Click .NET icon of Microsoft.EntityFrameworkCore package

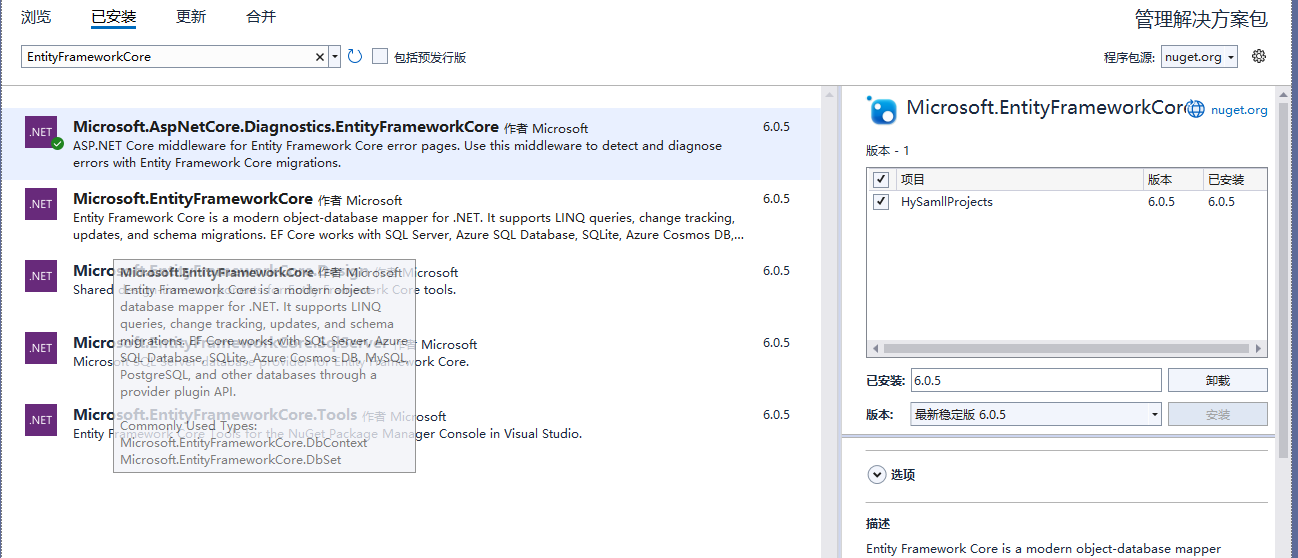[x=41, y=204]
